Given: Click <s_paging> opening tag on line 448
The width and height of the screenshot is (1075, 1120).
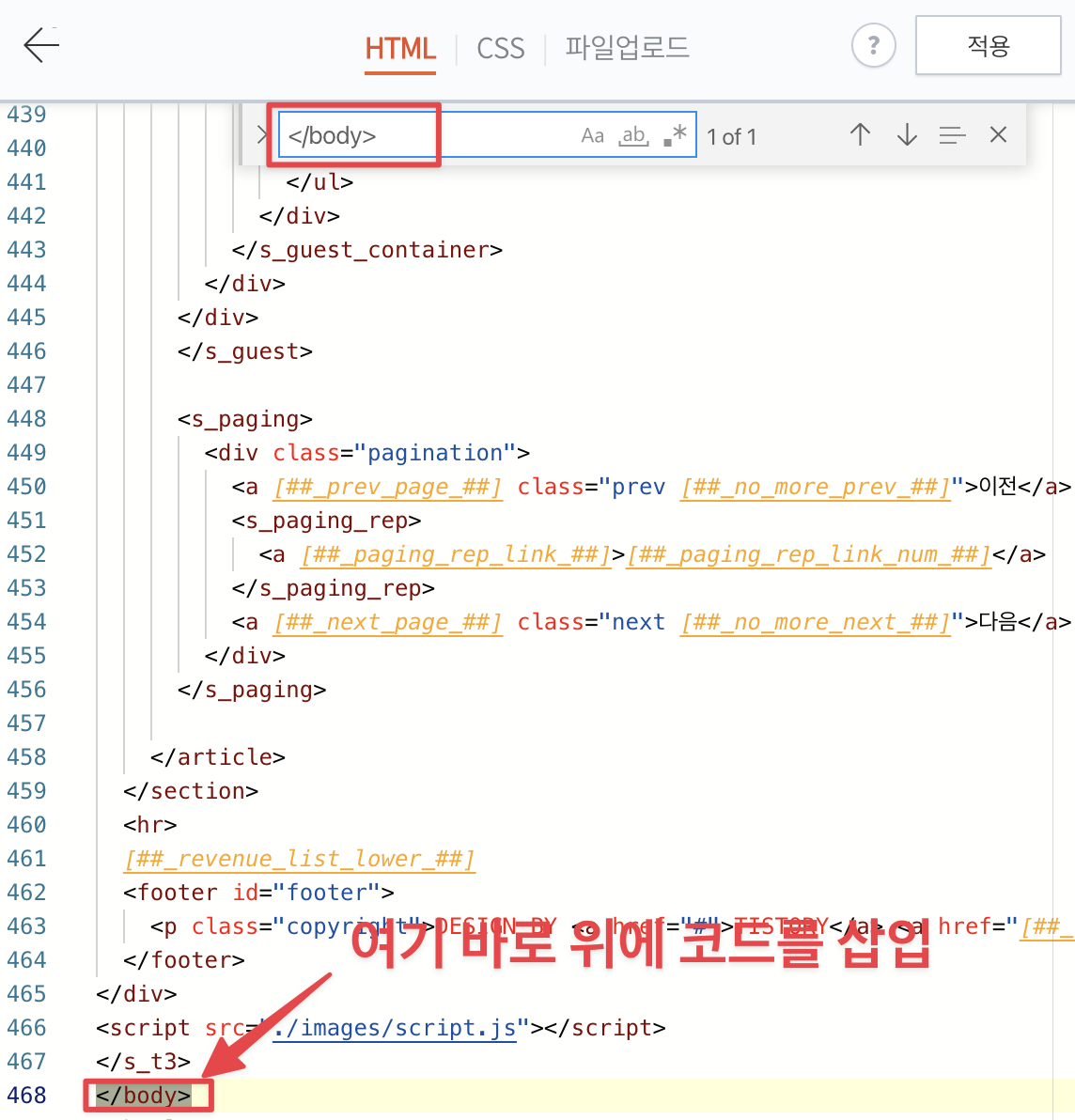Looking at the screenshot, I should click(245, 419).
